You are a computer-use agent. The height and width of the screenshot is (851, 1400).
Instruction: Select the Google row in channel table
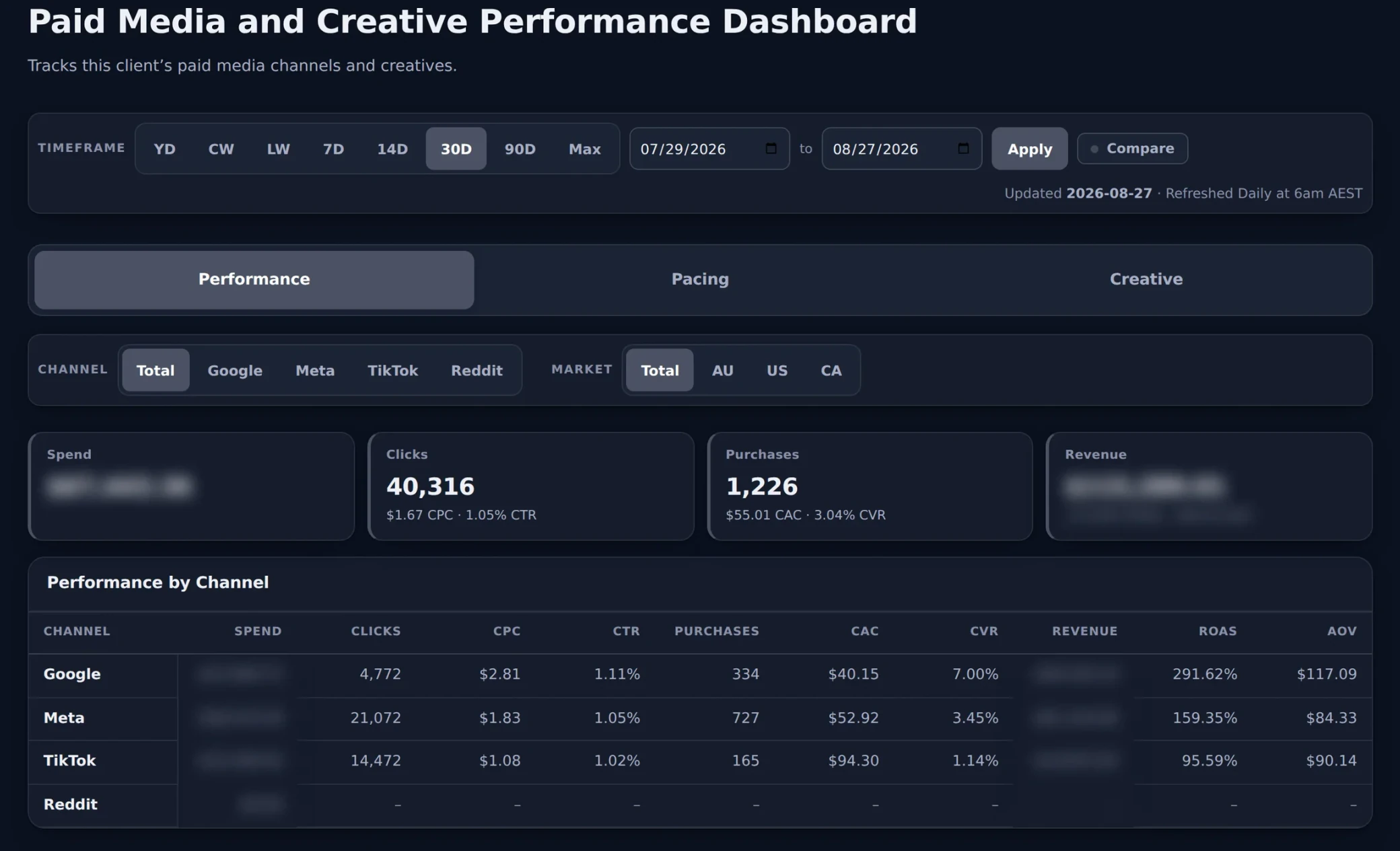(700, 675)
